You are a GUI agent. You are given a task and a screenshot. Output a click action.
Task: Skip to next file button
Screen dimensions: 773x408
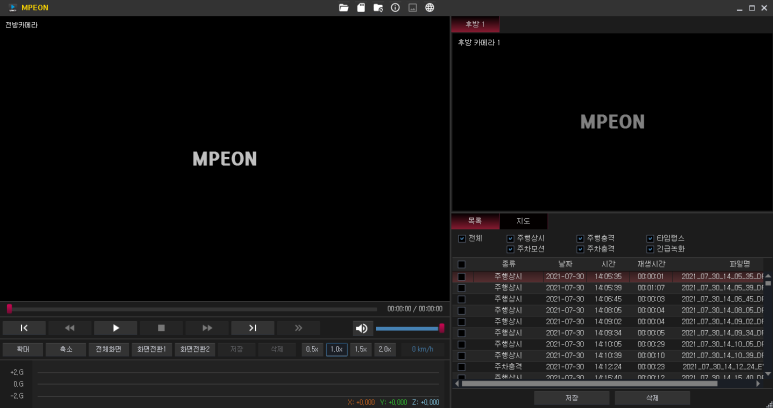tap(252, 328)
